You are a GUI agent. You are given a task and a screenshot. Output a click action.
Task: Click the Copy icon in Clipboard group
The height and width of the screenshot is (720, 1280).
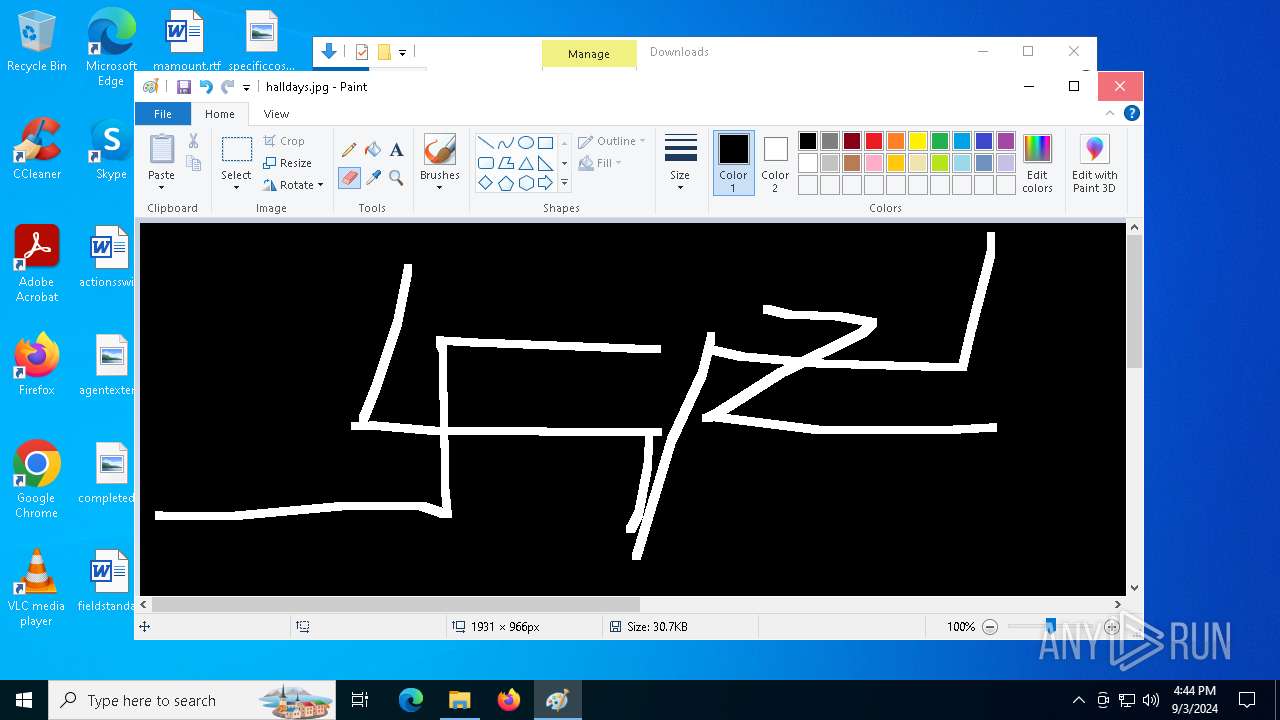193,163
